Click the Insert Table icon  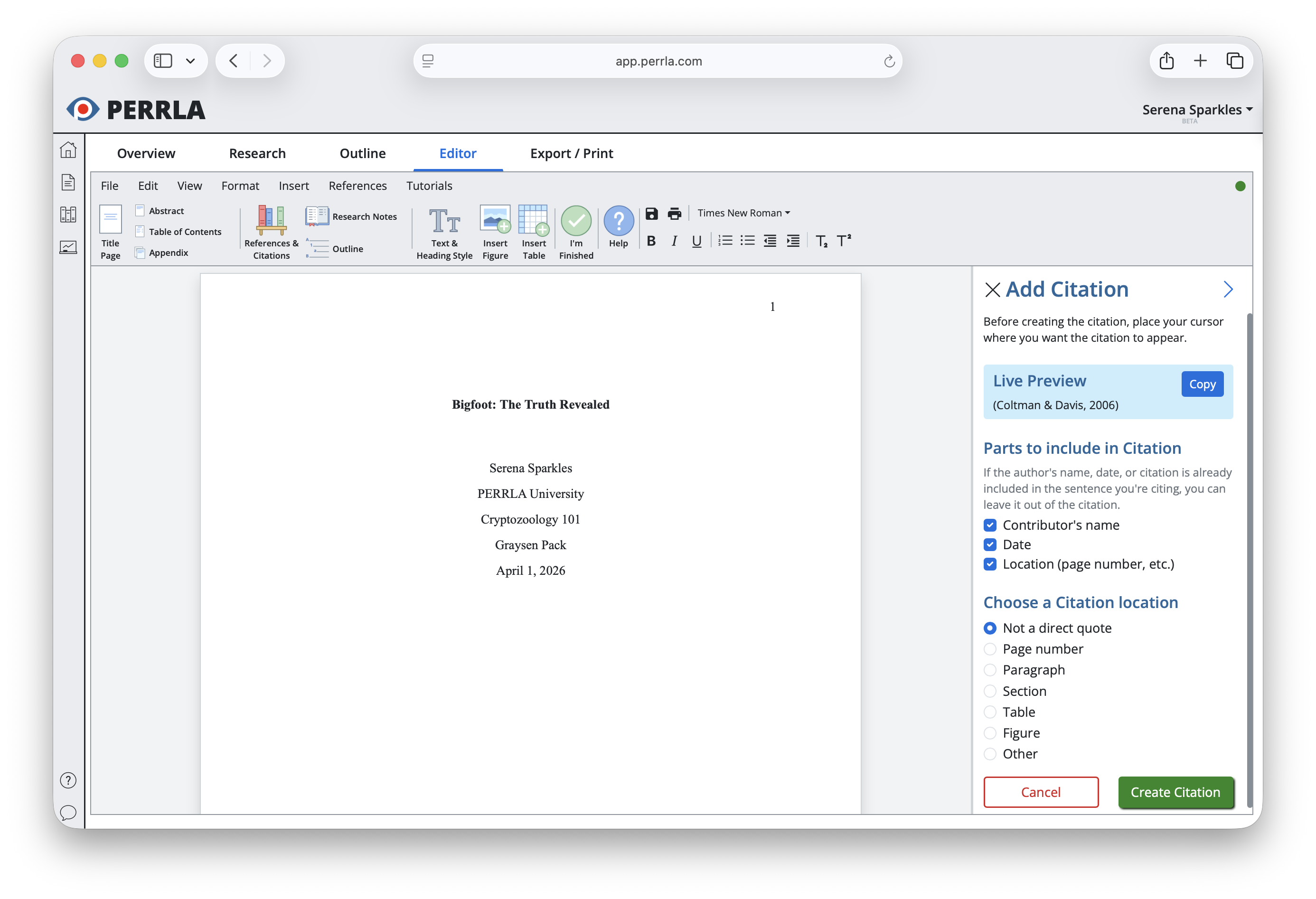click(x=534, y=220)
